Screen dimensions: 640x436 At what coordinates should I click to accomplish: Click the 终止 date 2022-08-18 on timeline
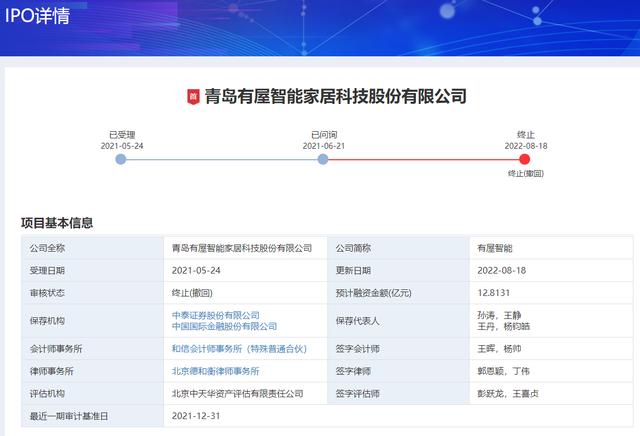(x=526, y=146)
